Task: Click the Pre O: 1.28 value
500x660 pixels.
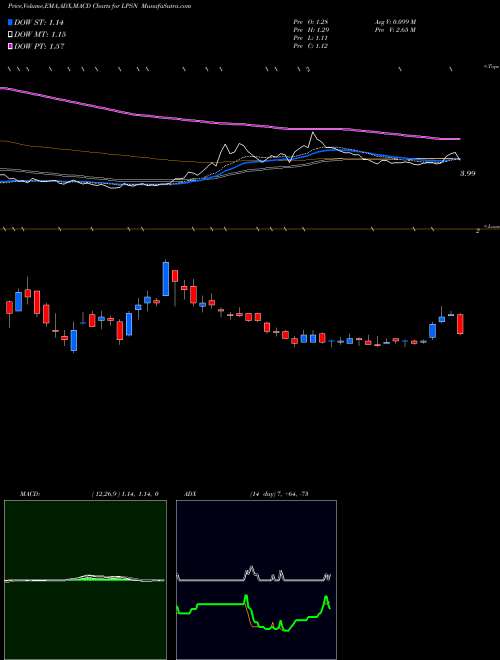Action: (311, 22)
